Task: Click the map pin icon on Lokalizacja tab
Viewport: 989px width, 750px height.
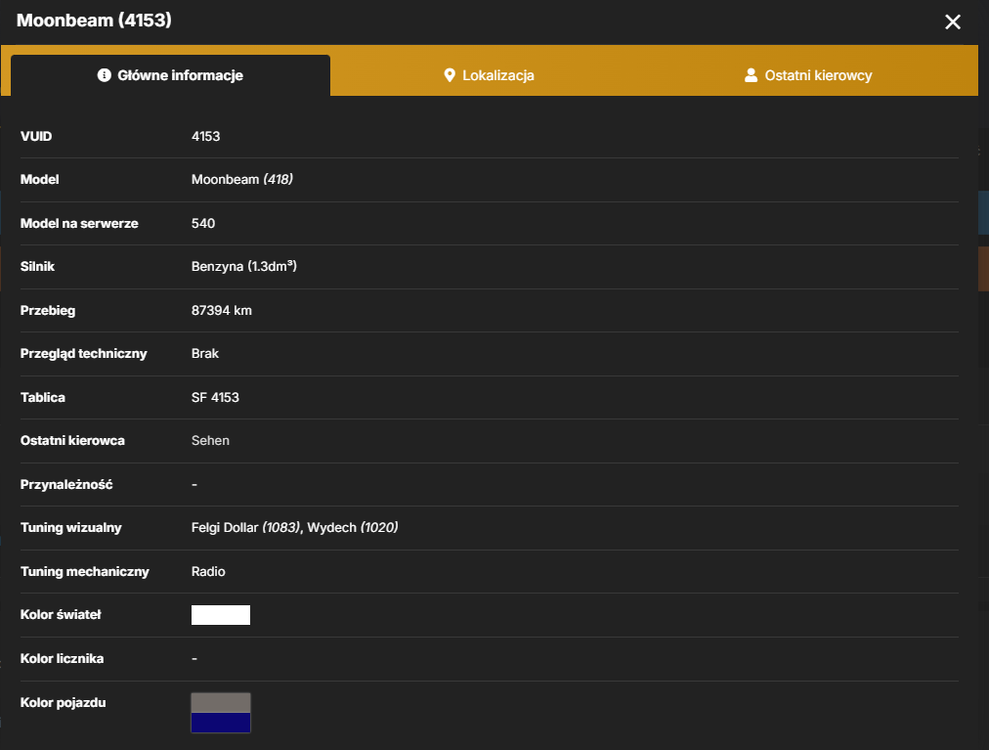Action: (x=449, y=75)
